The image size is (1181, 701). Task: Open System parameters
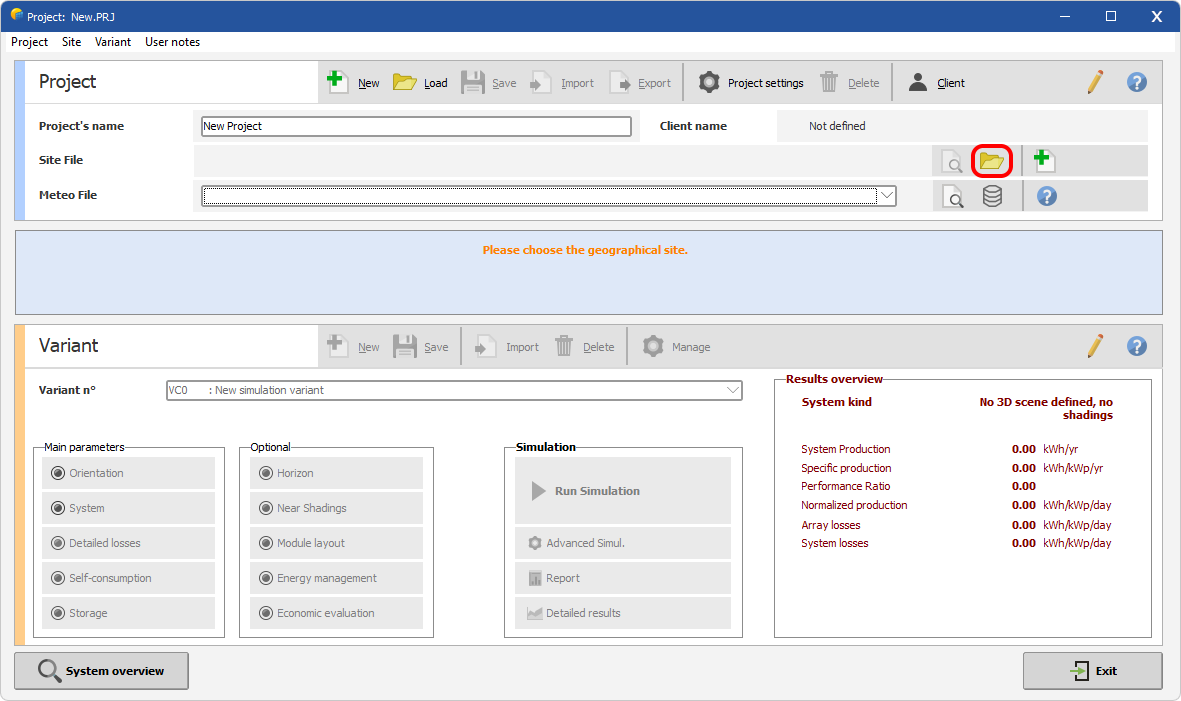(129, 508)
